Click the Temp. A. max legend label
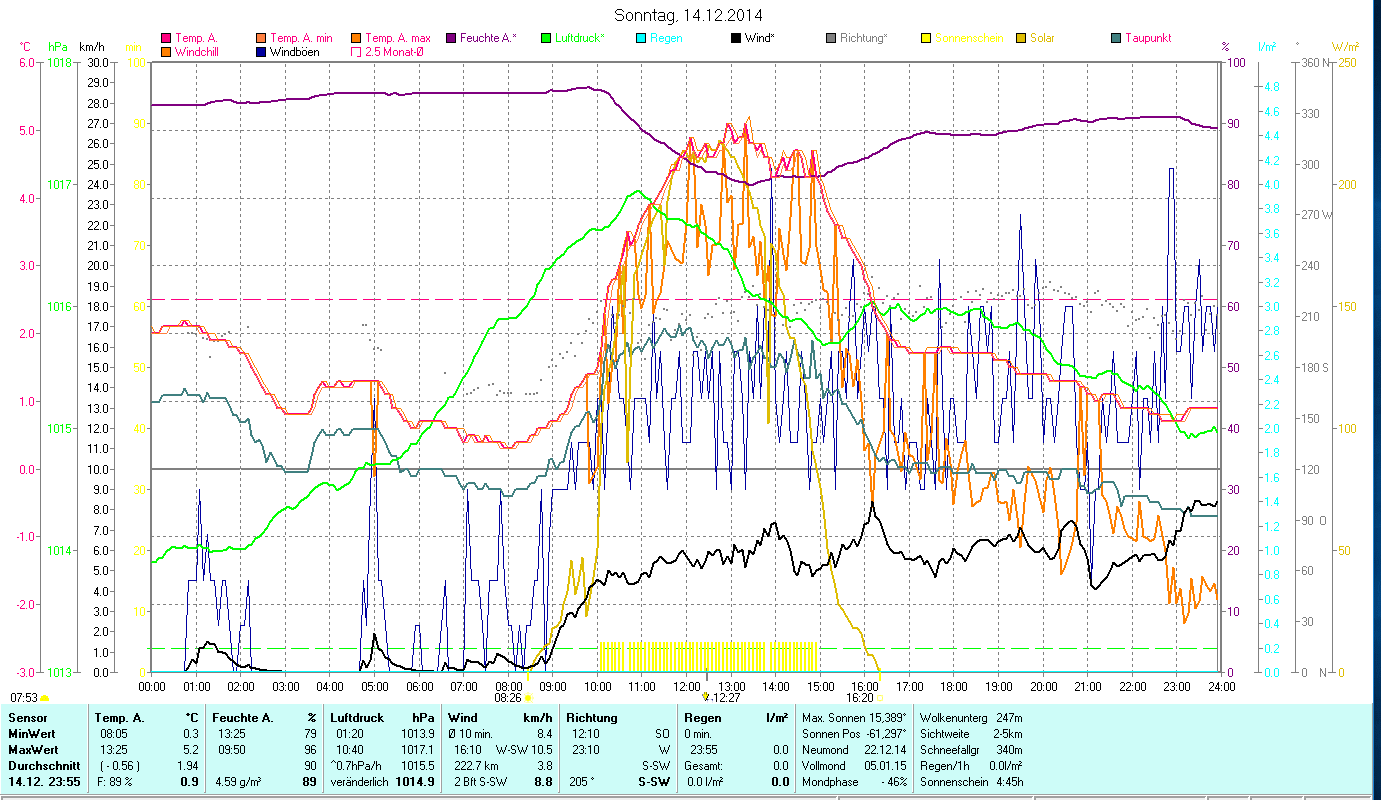The image size is (1381, 800). (398, 38)
